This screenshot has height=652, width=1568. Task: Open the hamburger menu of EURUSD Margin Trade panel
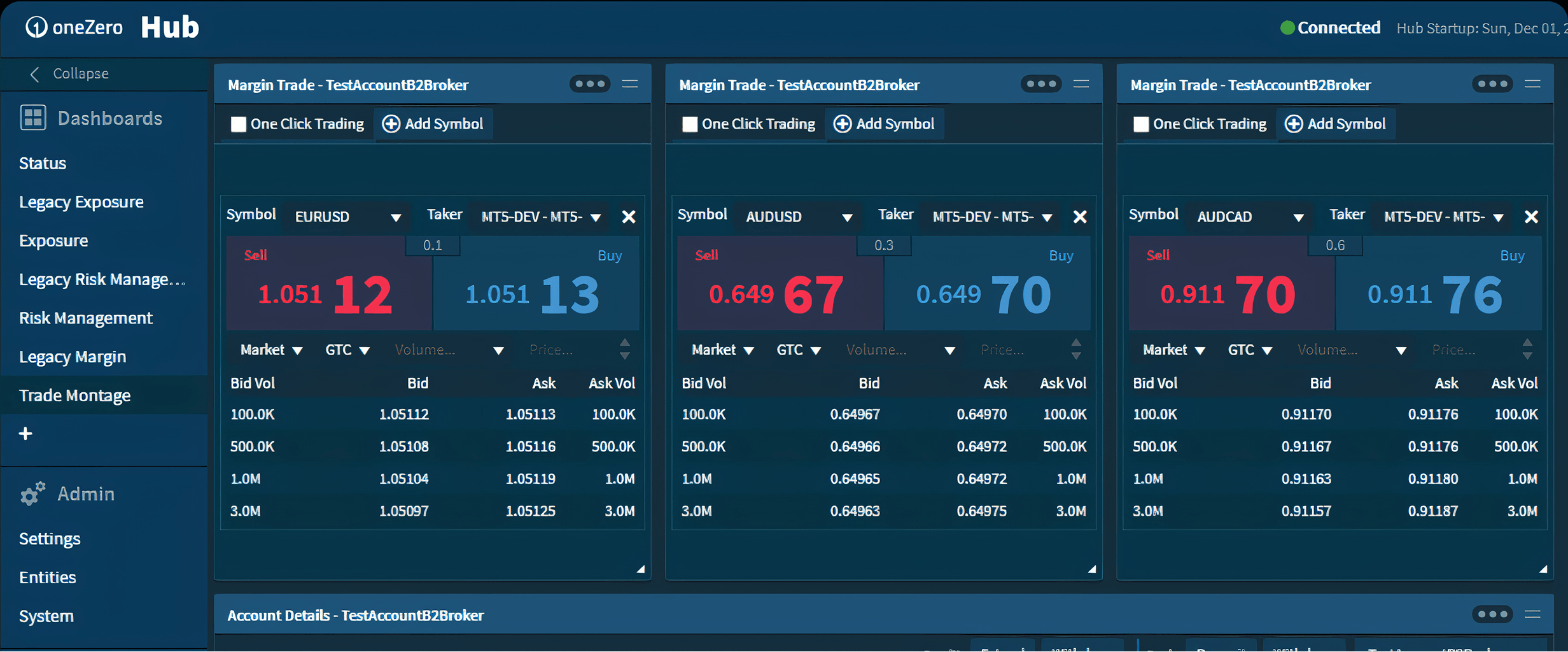(630, 84)
